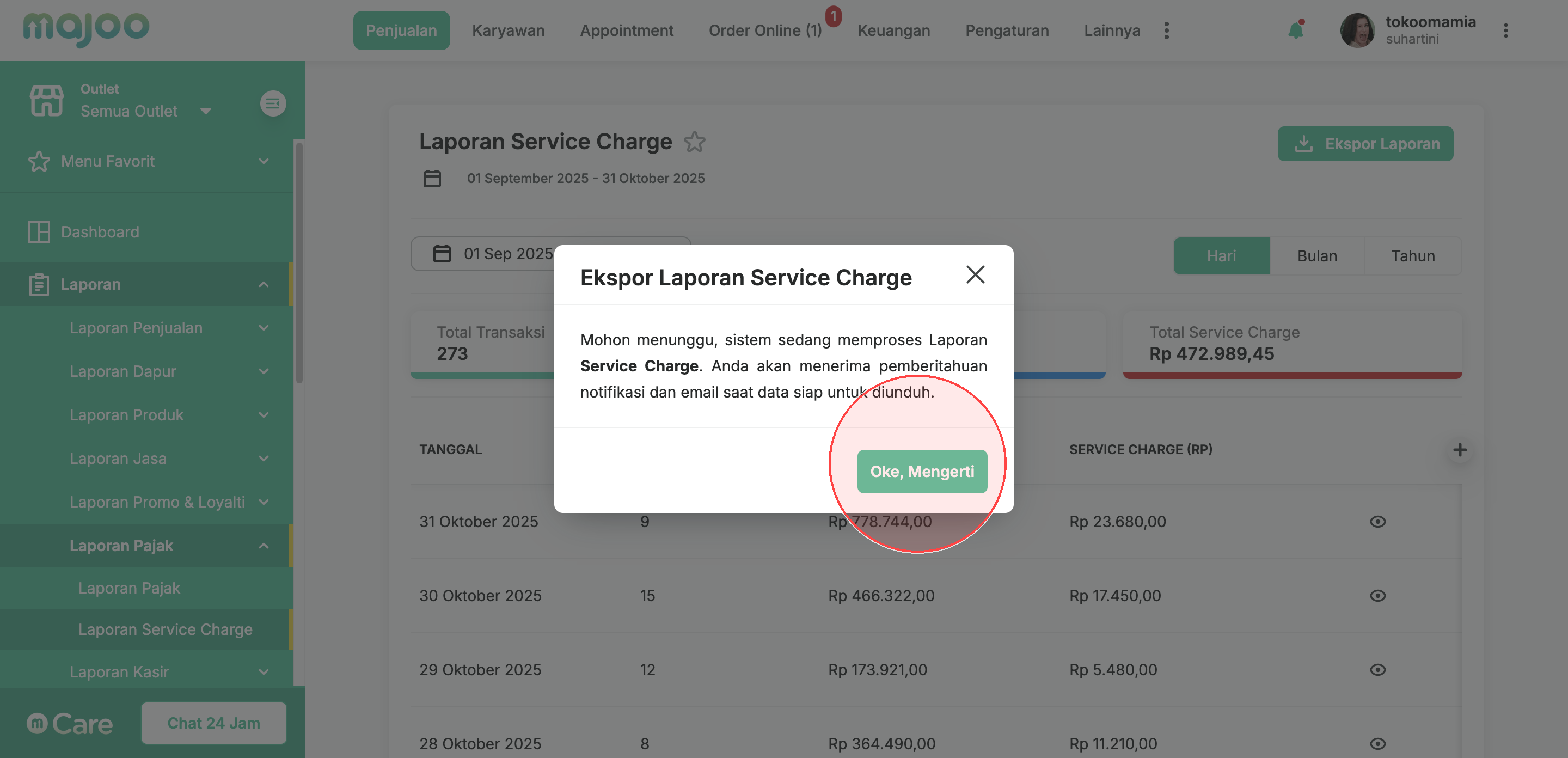Open the Keuangan menu
Image resolution: width=1568 pixels, height=758 pixels.
893,30
